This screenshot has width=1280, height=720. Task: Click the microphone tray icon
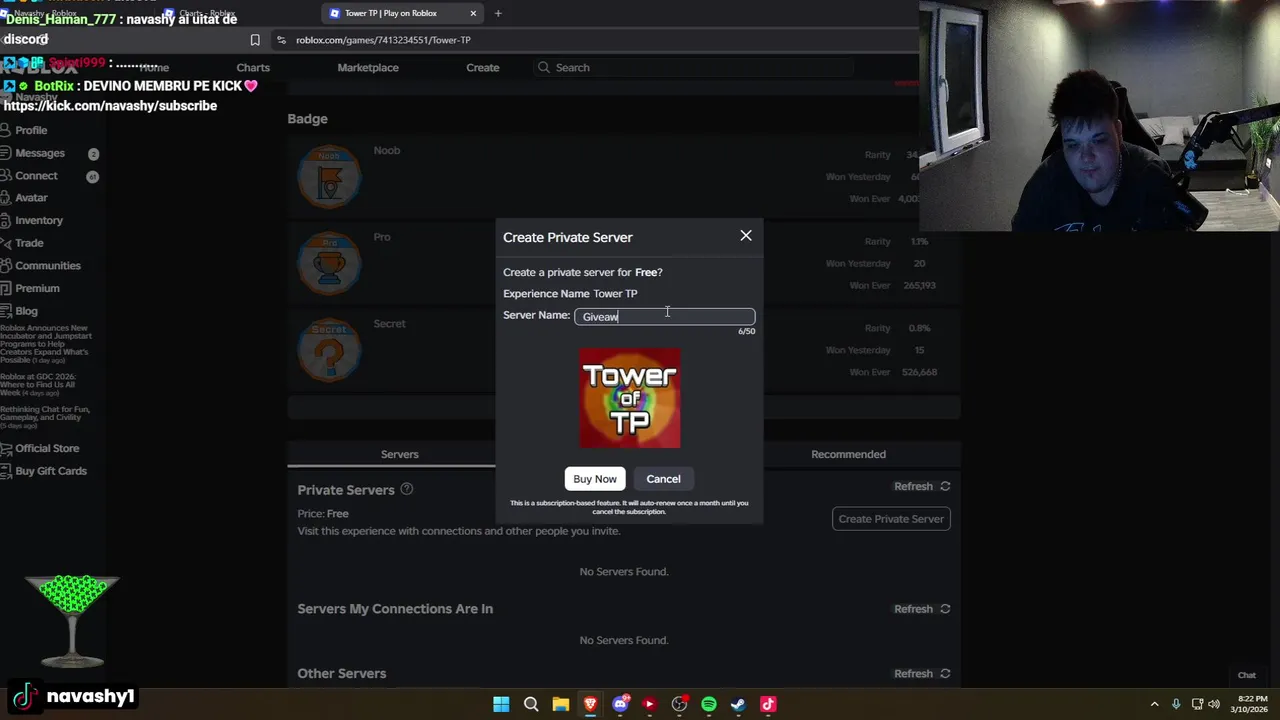point(1176,704)
